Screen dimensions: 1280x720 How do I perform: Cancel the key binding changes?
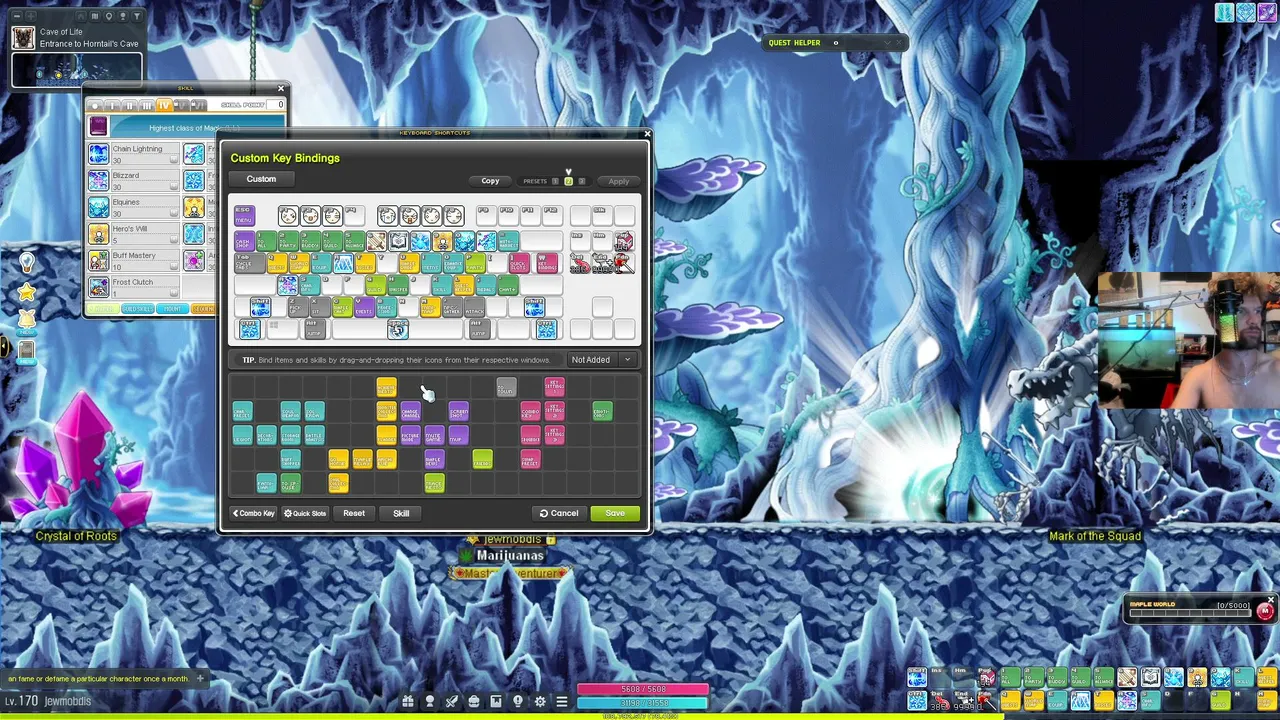(x=560, y=513)
